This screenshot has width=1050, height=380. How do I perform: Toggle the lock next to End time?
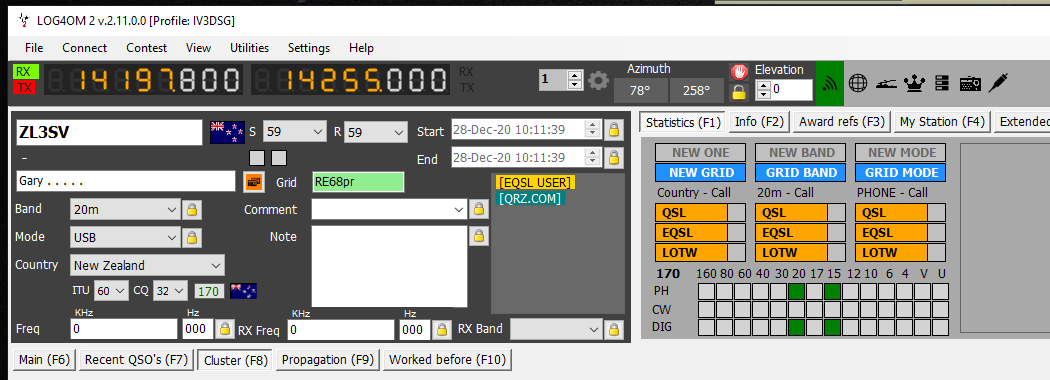[613, 157]
